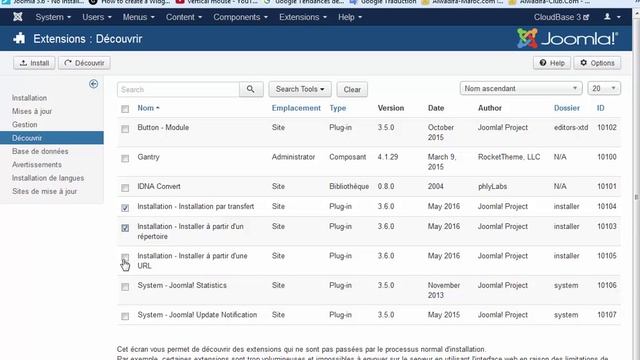640x360 pixels.
Task: Click the Bibliothèque type cell
Action: coord(349,187)
